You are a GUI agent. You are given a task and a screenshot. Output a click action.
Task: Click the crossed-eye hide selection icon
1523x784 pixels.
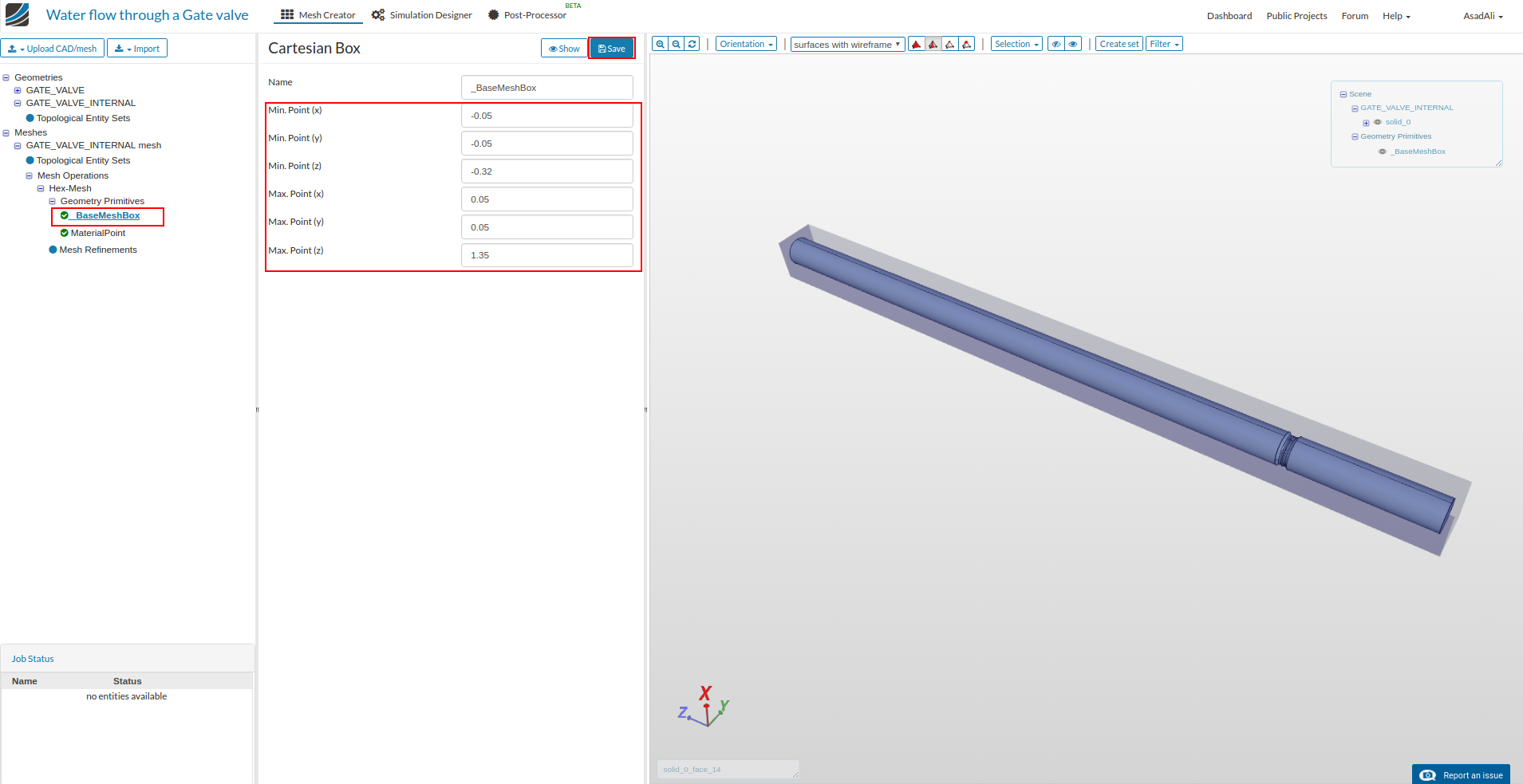pyautogui.click(x=1056, y=44)
